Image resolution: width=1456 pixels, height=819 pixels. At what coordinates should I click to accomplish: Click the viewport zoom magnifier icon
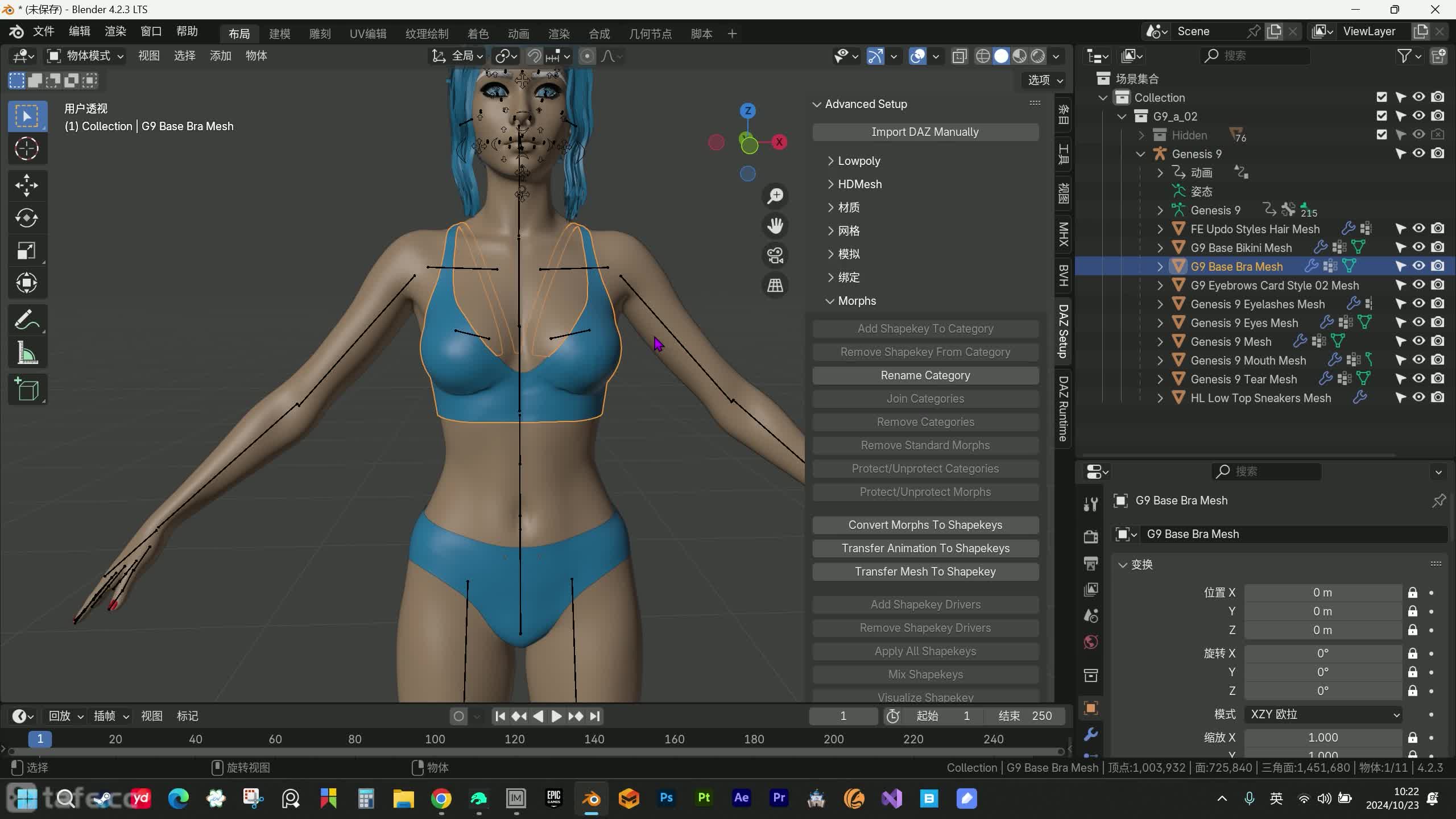point(775,196)
